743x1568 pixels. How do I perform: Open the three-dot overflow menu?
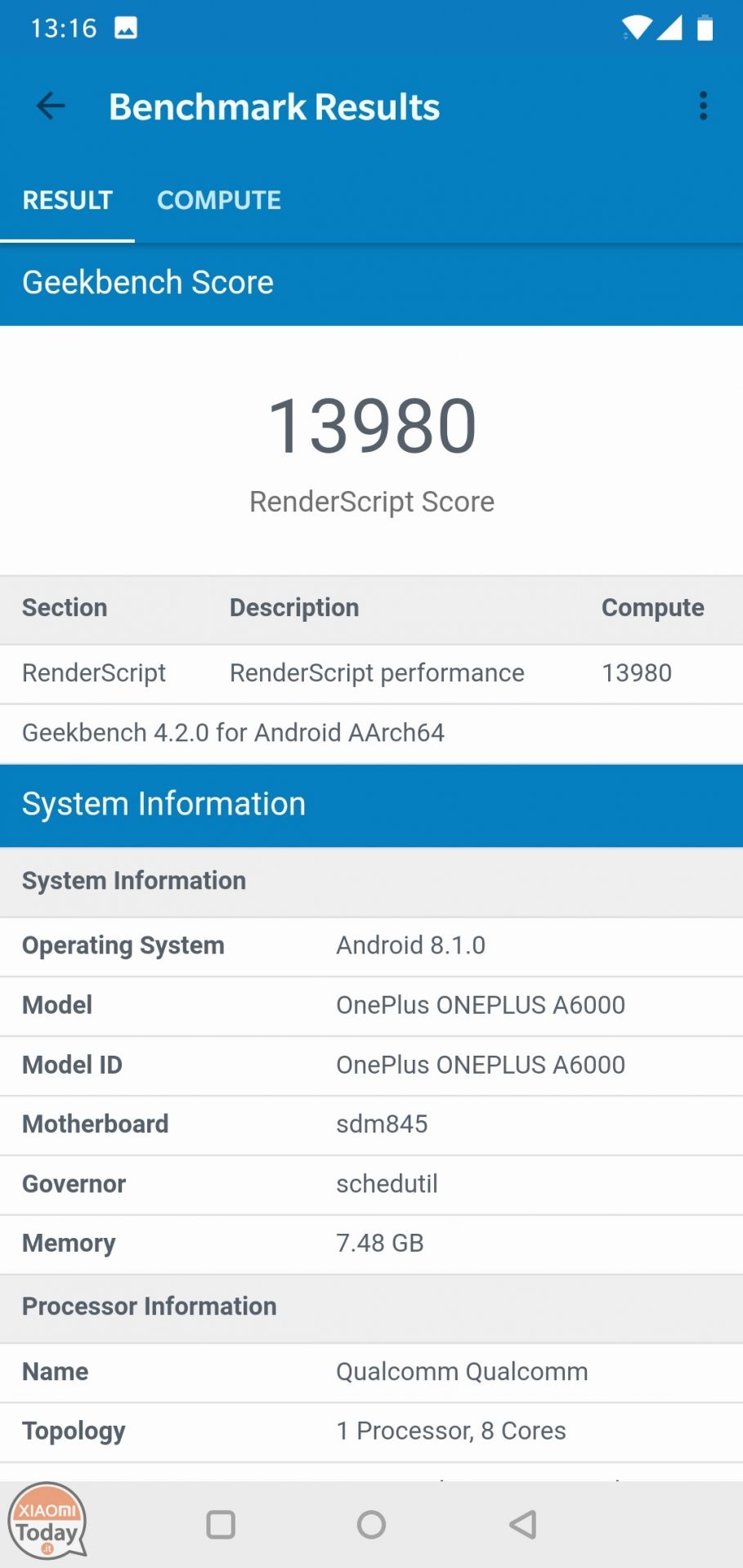coord(703,106)
